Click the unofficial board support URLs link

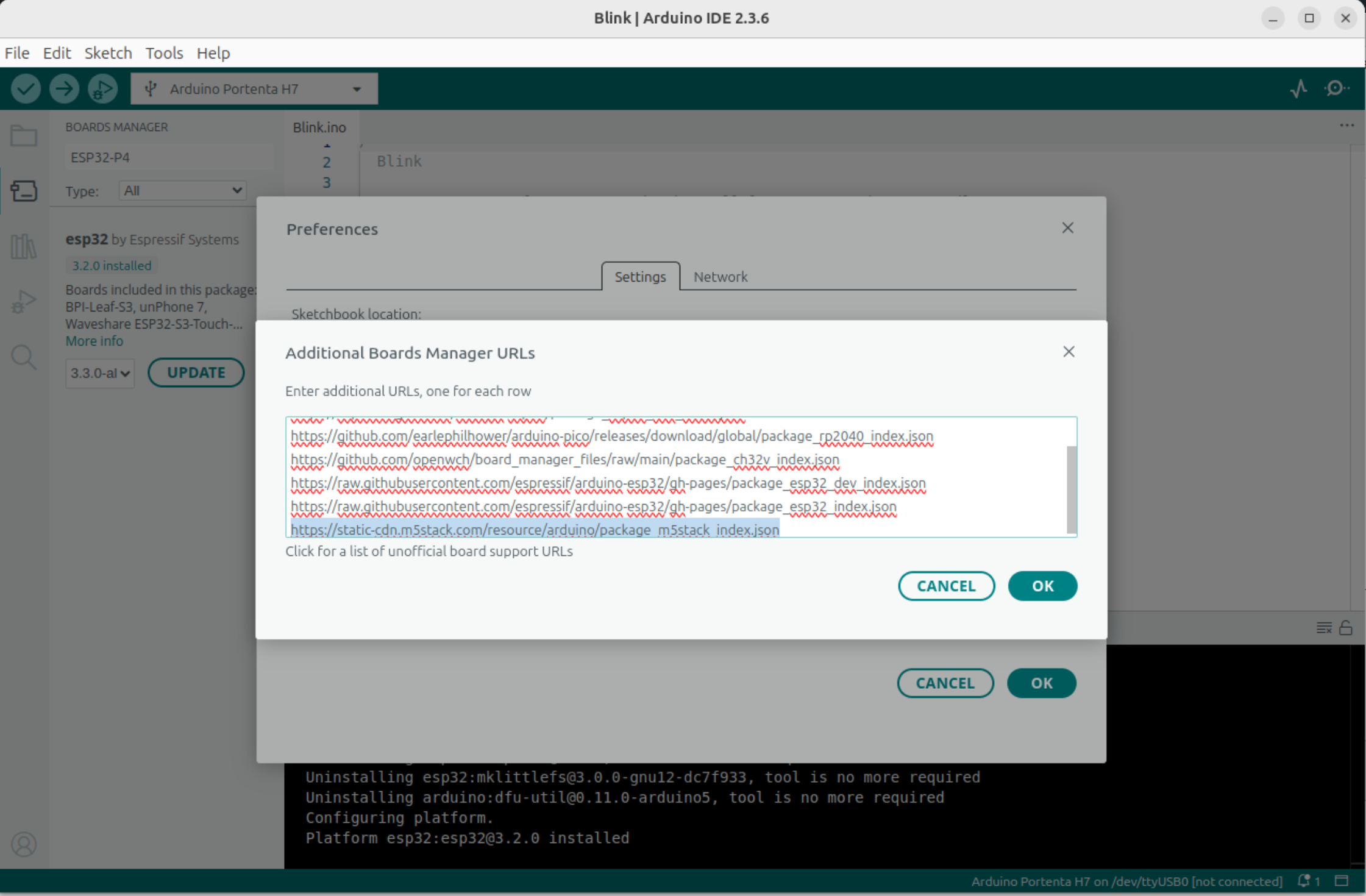pyautogui.click(x=429, y=551)
